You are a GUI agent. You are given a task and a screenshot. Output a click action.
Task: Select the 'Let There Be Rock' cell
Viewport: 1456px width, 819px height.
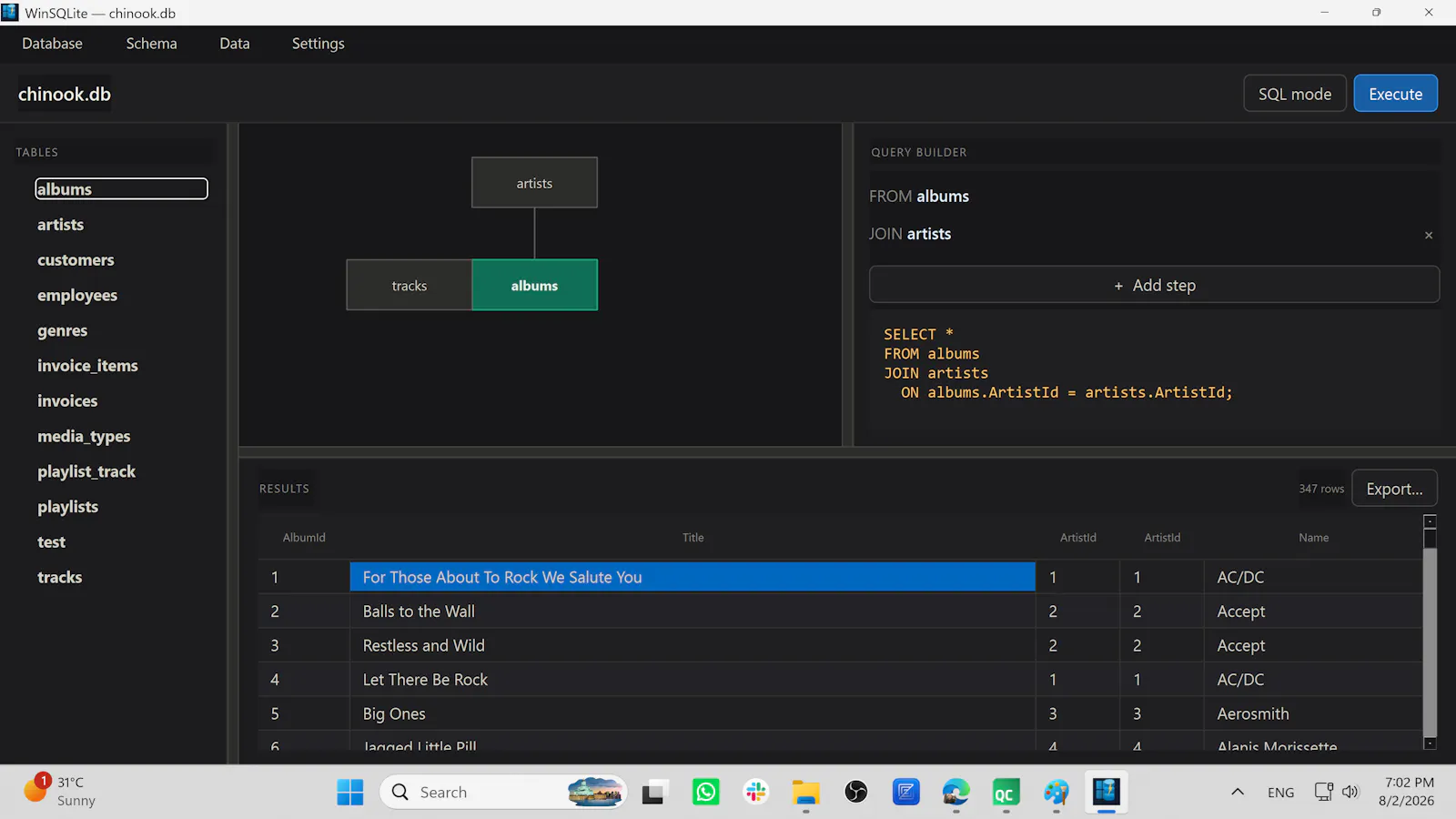click(x=693, y=680)
